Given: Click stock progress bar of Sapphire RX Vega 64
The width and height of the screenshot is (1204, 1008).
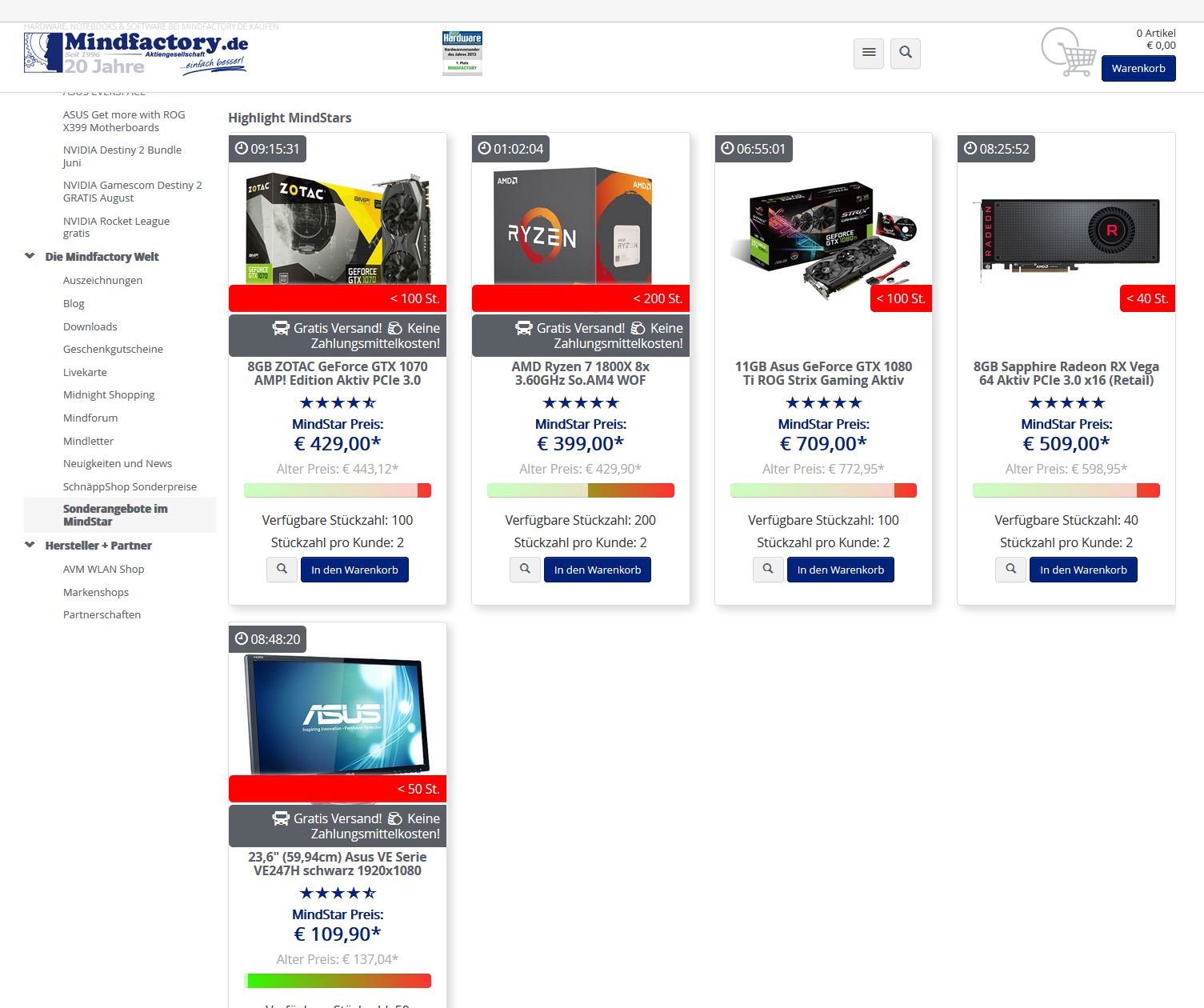Looking at the screenshot, I should click(x=1066, y=490).
